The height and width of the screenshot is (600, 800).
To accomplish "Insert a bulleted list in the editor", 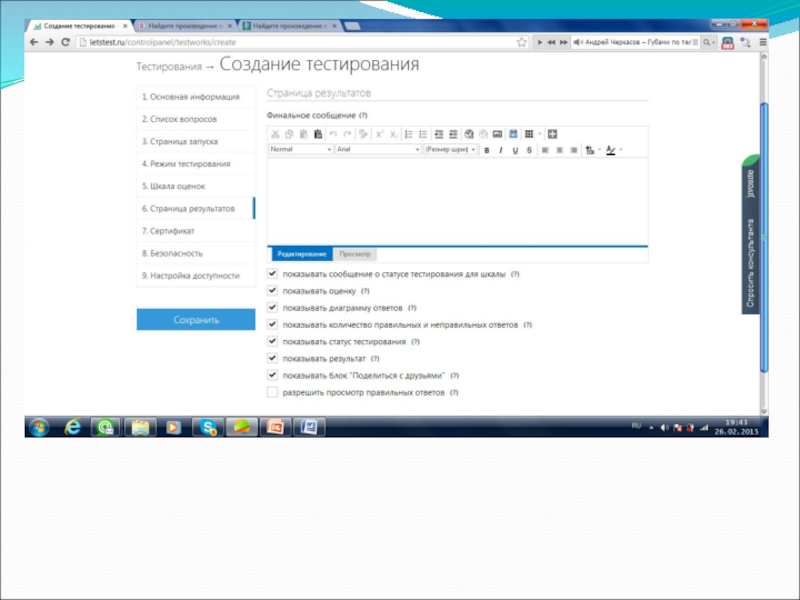I will point(423,134).
